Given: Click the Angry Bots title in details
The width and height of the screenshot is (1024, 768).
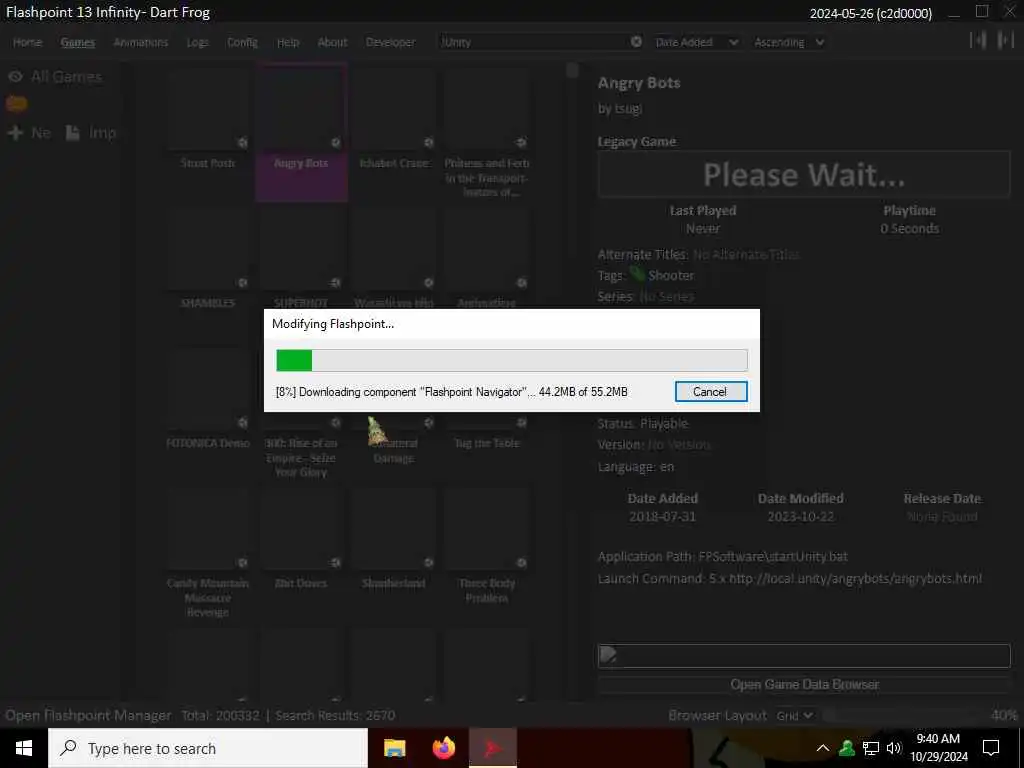Looking at the screenshot, I should 639,83.
